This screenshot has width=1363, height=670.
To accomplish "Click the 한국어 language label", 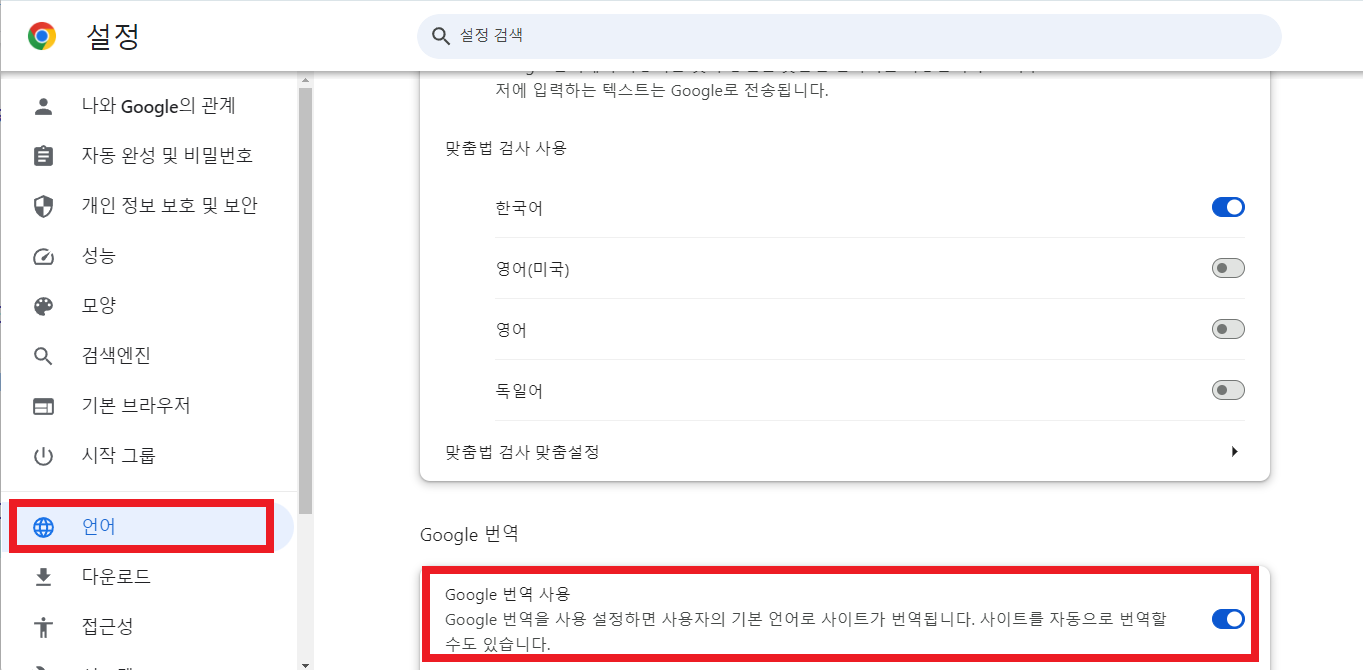I will [519, 208].
